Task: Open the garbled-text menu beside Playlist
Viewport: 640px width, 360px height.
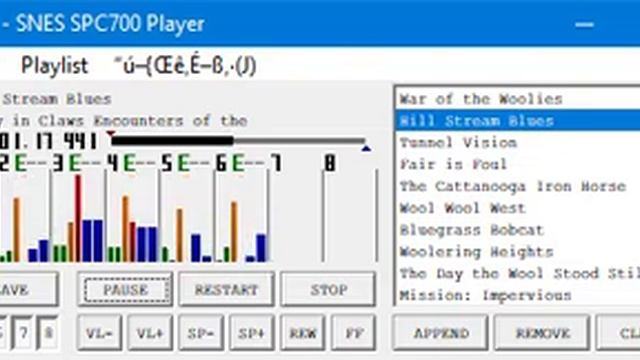Action: pos(185,65)
